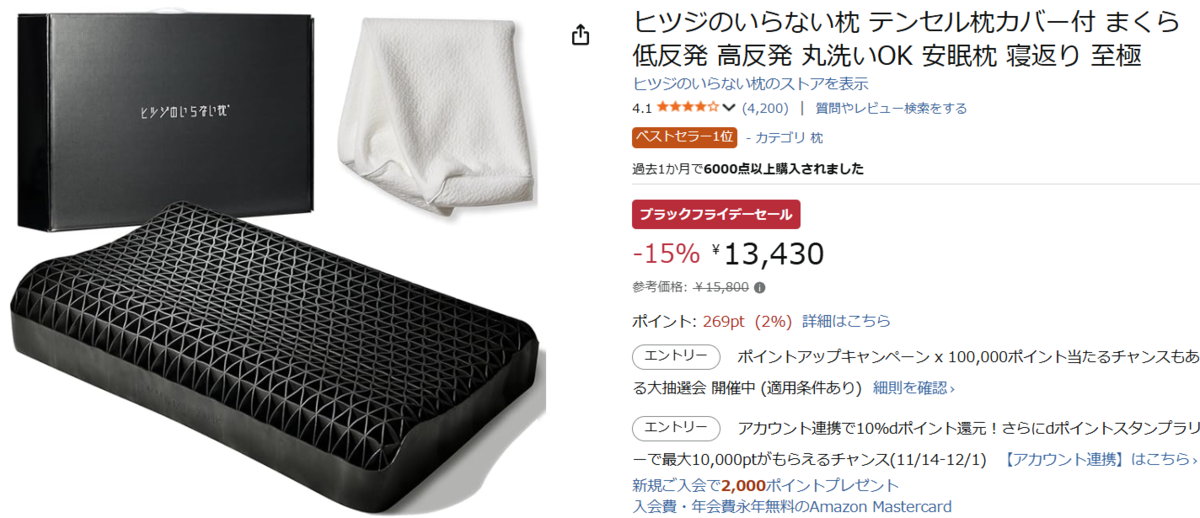Viewport: 1200px width, 518px height.
Task: Open Amazon Mastercard 入会費・年会費永年無料 link
Action: [792, 506]
